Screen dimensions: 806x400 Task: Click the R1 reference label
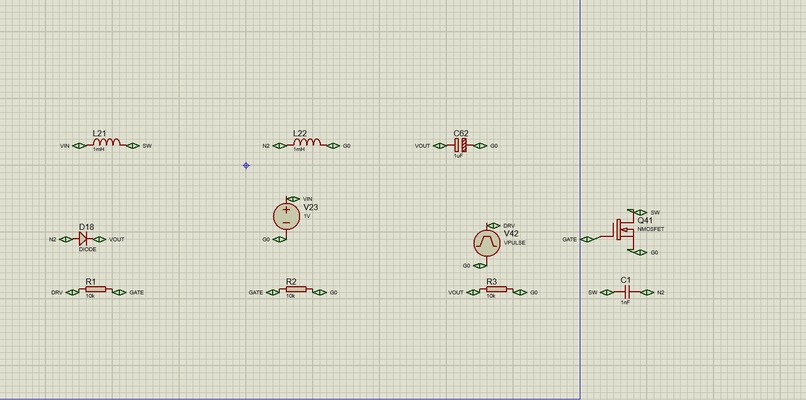point(90,282)
